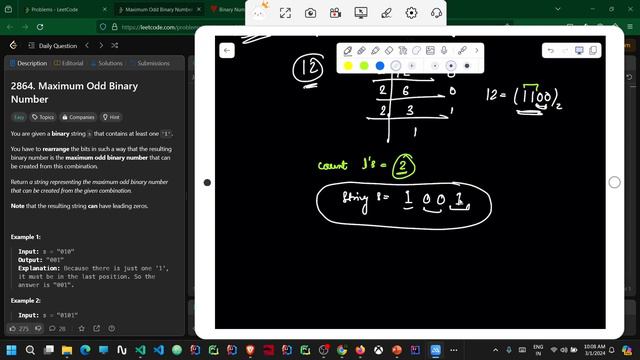The width and height of the screenshot is (640, 360).
Task: Reveal the Hint tag
Action: coord(111,117)
